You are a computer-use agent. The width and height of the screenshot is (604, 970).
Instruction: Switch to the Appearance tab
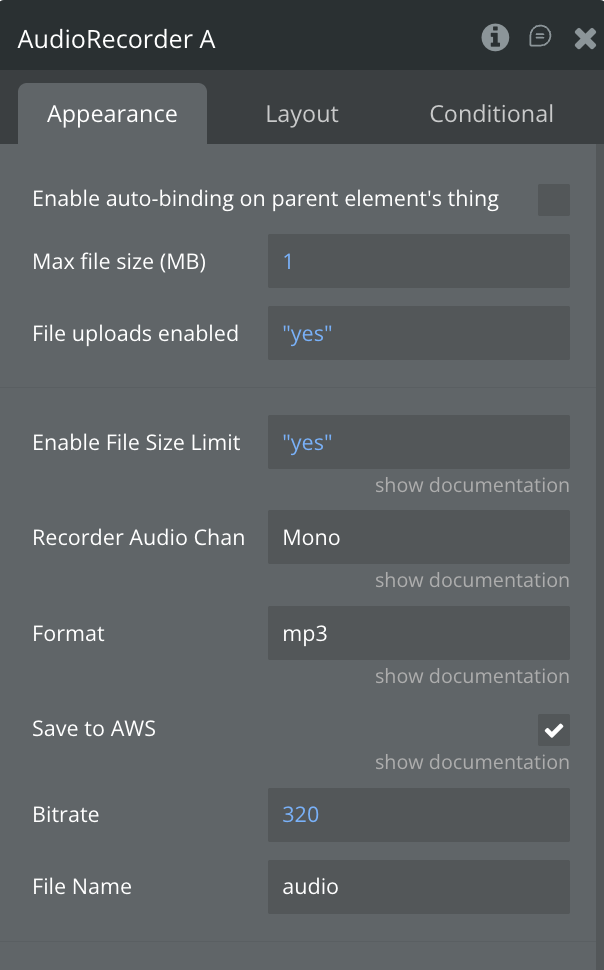click(x=112, y=114)
